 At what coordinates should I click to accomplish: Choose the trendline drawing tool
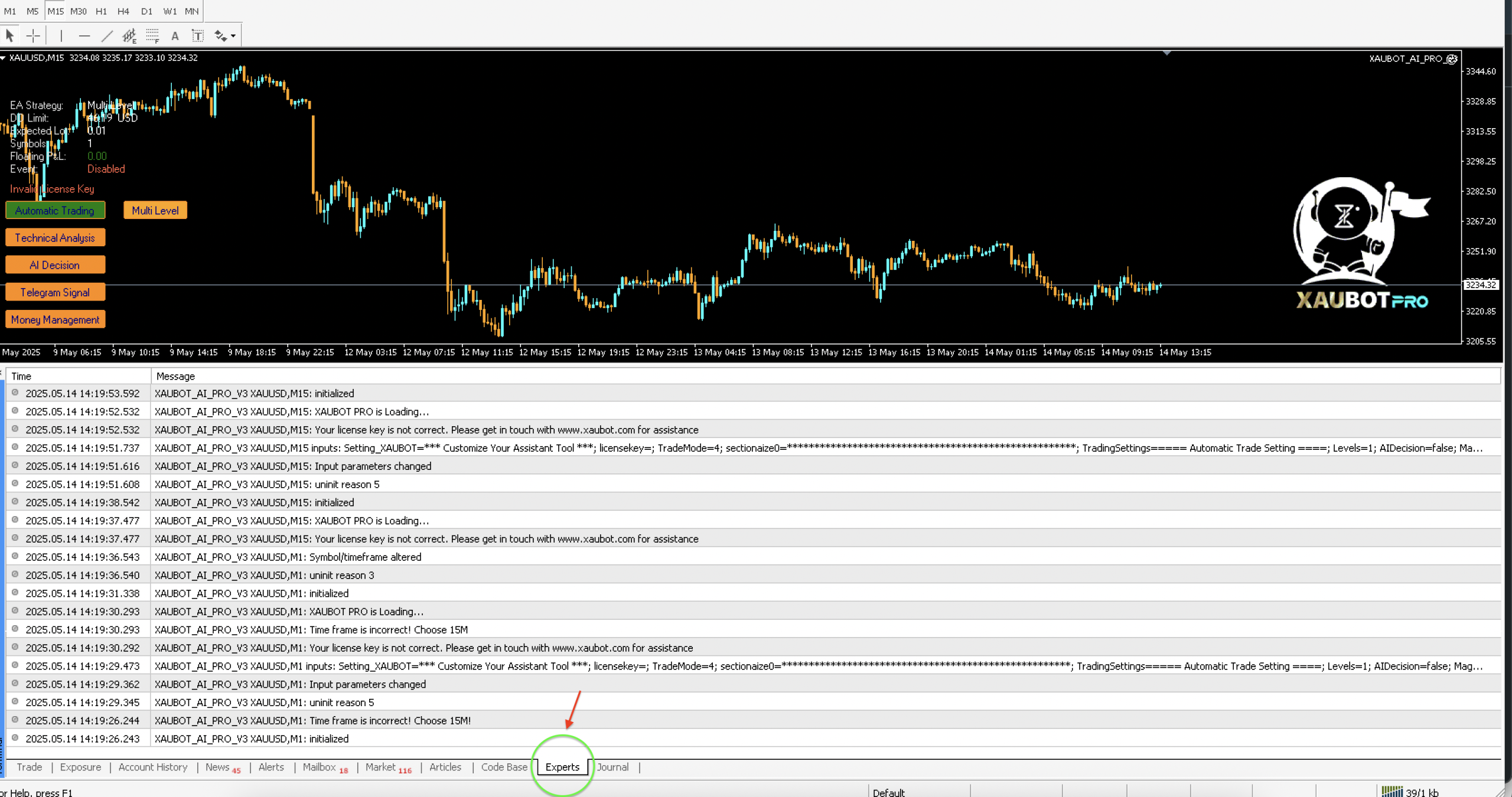(107, 36)
